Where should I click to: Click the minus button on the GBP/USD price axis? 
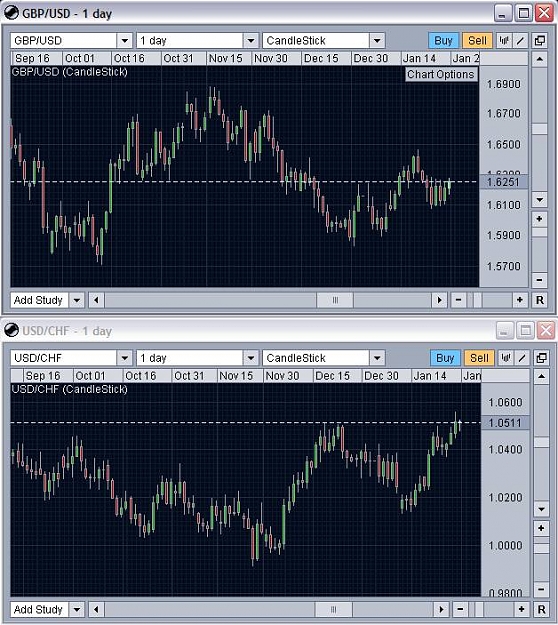(x=540, y=279)
